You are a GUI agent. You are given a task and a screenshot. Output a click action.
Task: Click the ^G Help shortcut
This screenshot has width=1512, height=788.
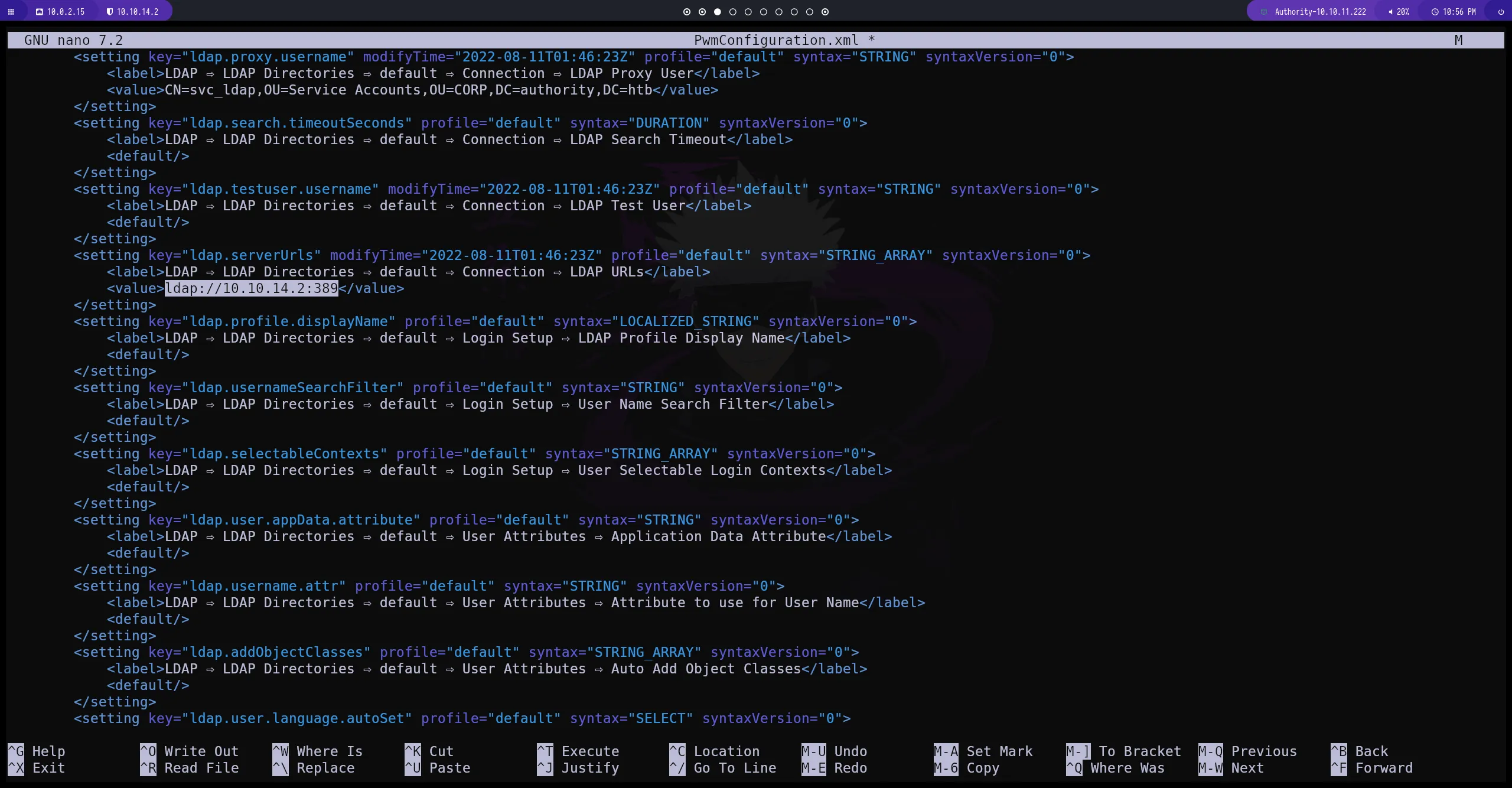[x=36, y=751]
